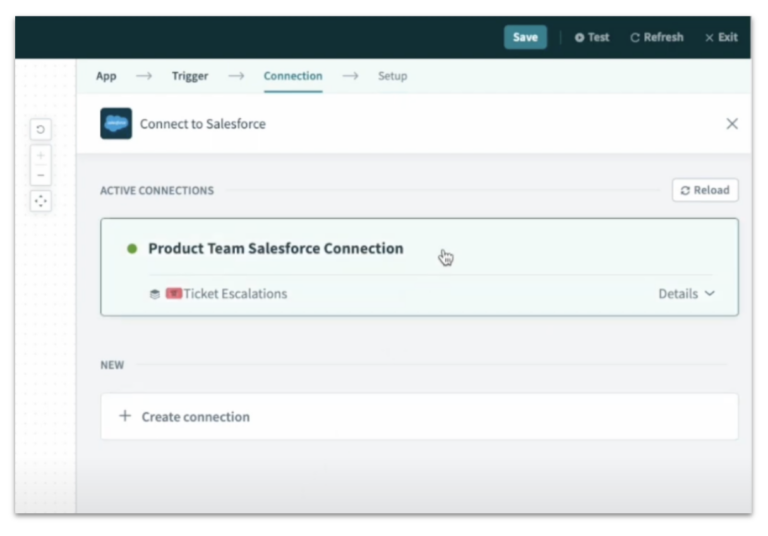Open the Setup step tab
Viewport: 768px width, 536px height.
(392, 76)
